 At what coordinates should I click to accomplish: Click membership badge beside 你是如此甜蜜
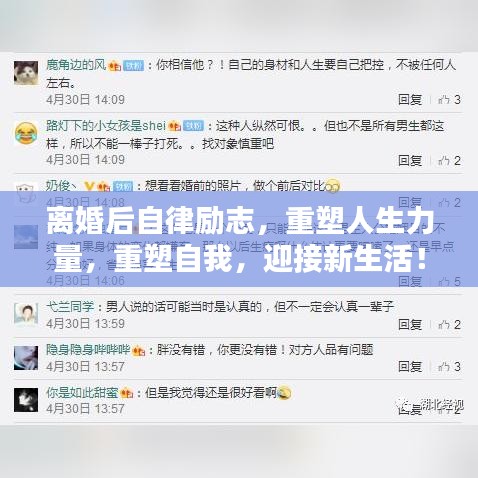coord(127,393)
